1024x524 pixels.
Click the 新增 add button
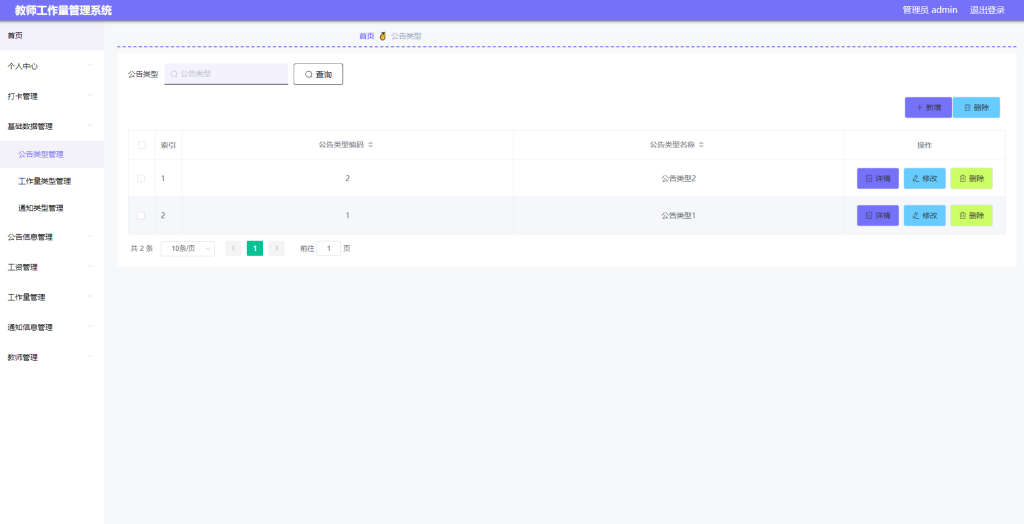[928, 108]
